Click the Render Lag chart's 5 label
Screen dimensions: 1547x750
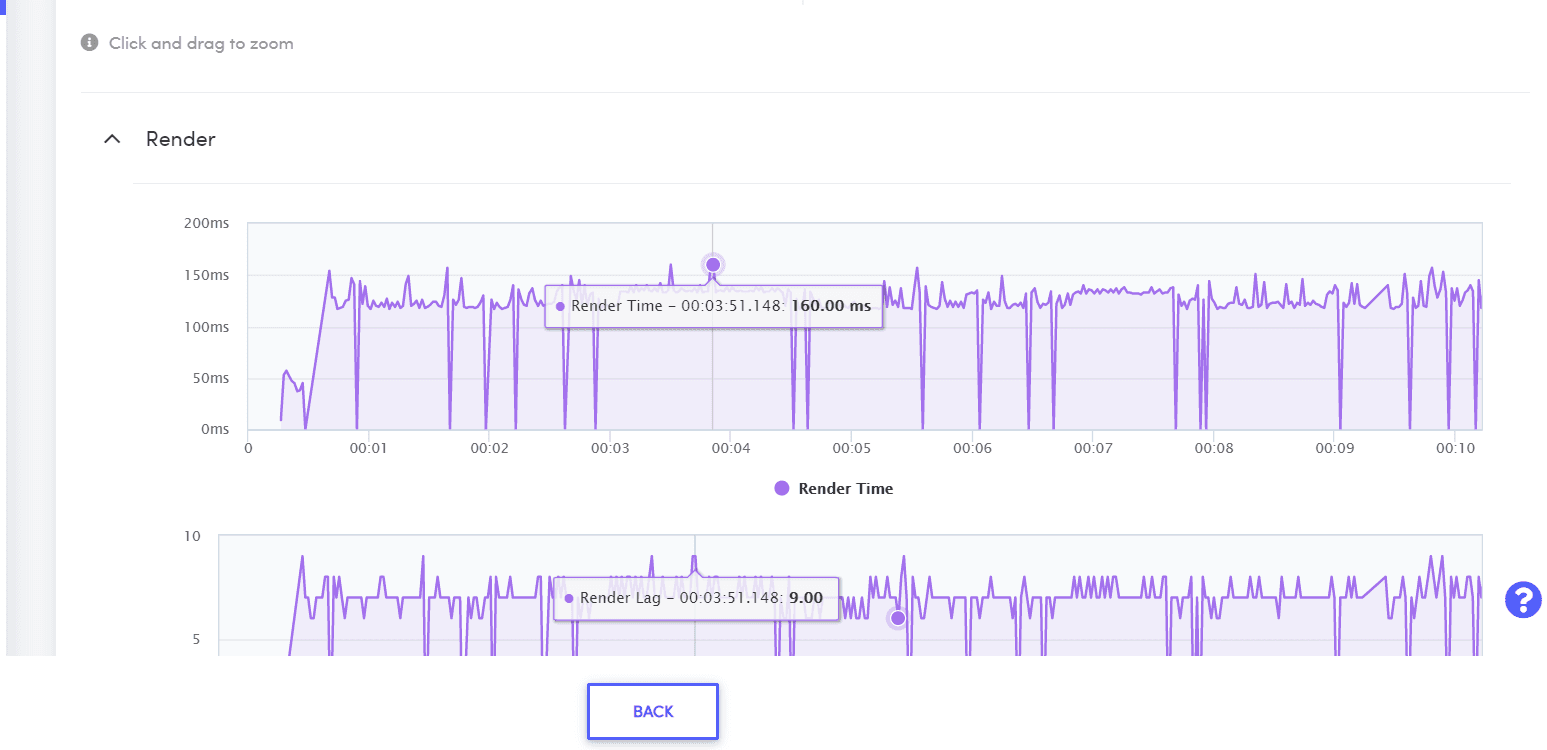point(196,640)
